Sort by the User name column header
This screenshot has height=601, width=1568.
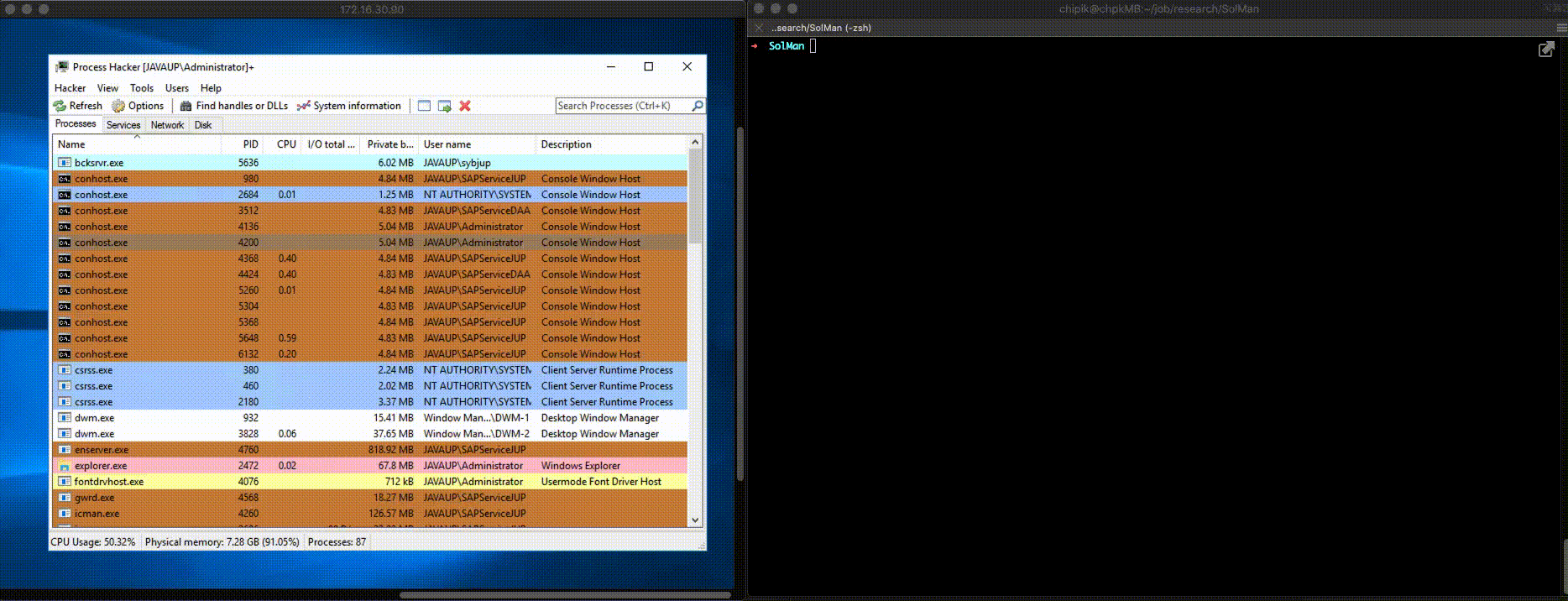pyautogui.click(x=477, y=144)
